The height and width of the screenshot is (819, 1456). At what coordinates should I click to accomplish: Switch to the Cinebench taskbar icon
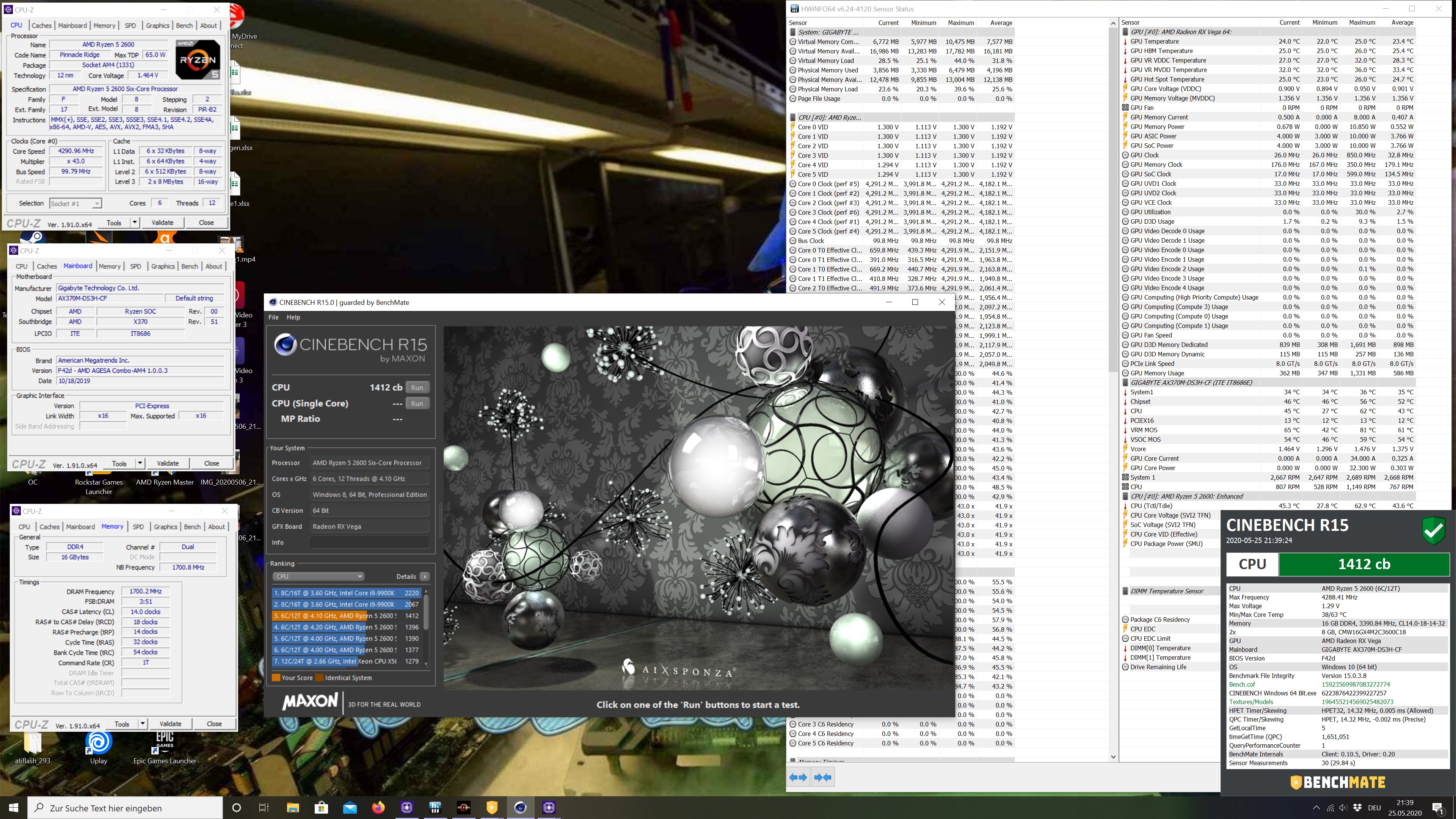click(521, 807)
